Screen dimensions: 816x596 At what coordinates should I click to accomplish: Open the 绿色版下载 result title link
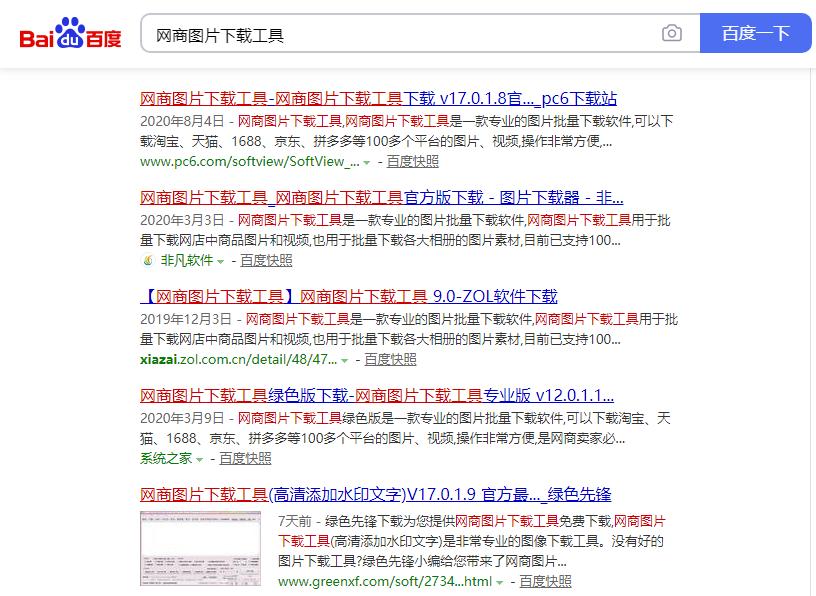click(x=378, y=394)
